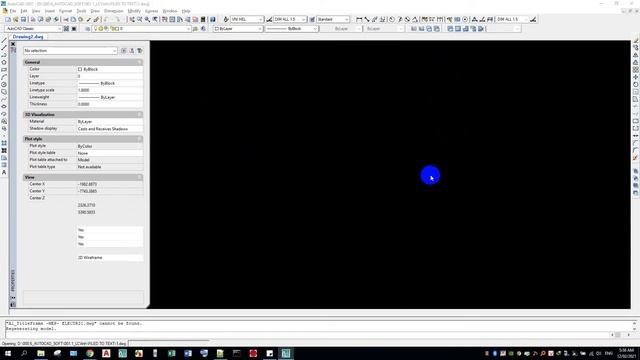
Task: Click the Aligned dimension toolbar icon
Action: [x=367, y=19]
